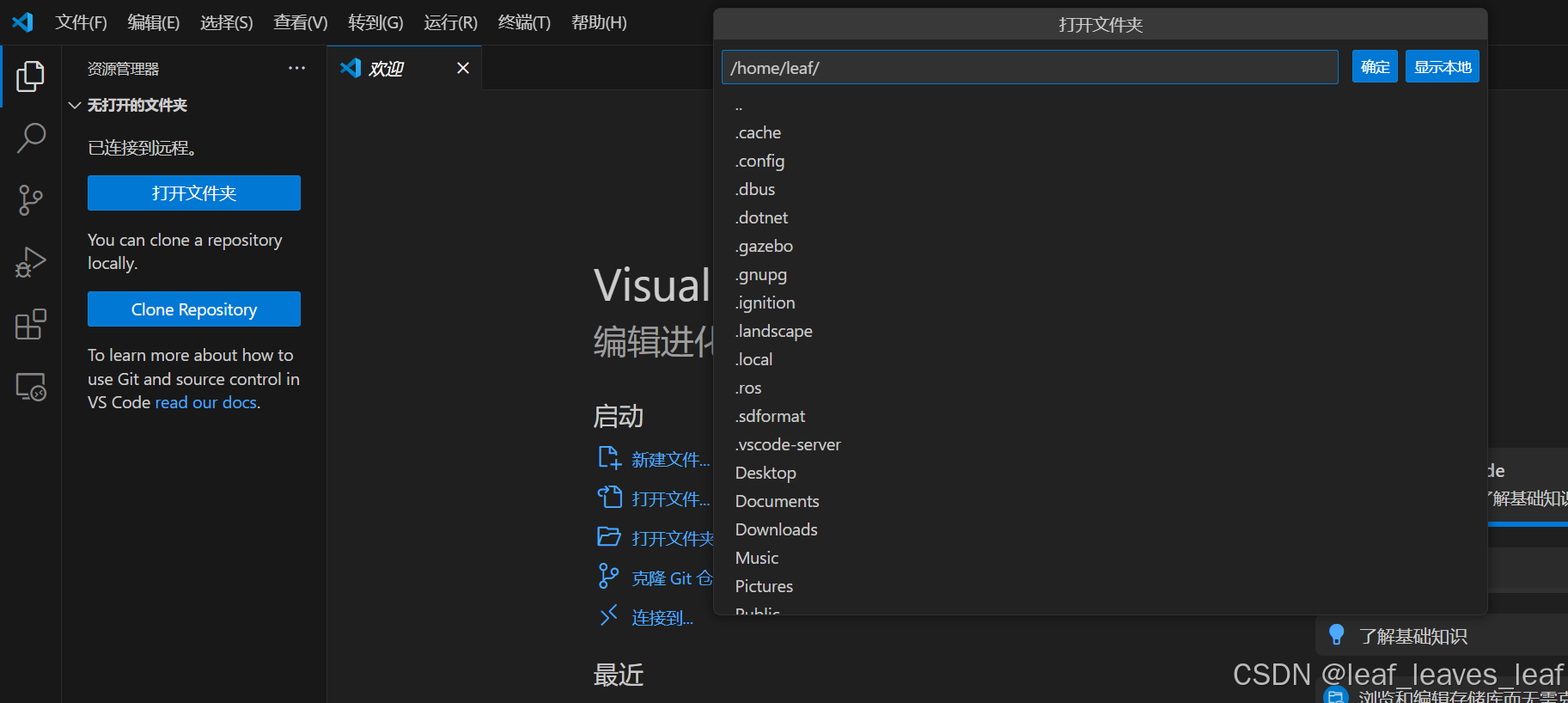Screen dimensions: 1568x703
Task: Click the folder icon beside 打开文件夹 link
Action: [609, 537]
